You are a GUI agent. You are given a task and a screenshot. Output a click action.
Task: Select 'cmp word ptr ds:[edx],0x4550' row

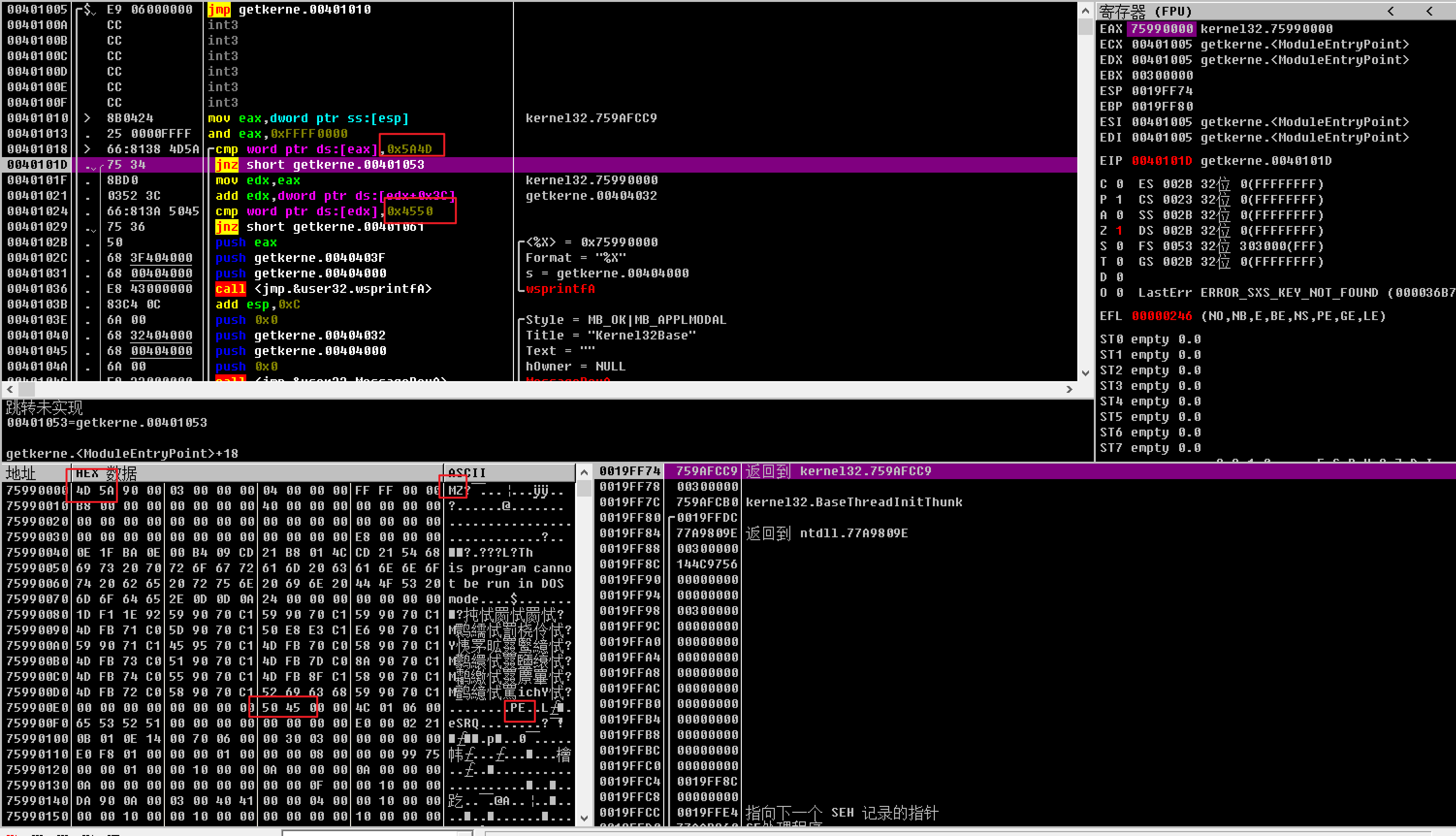[540, 211]
